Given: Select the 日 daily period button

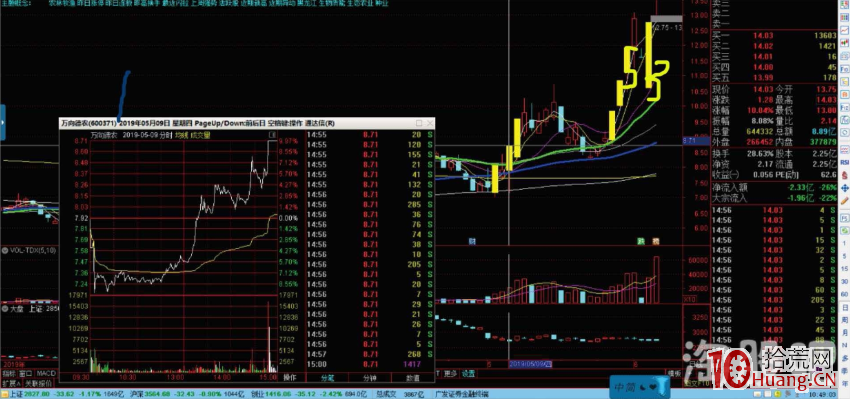Looking at the screenshot, I should coord(844,307).
